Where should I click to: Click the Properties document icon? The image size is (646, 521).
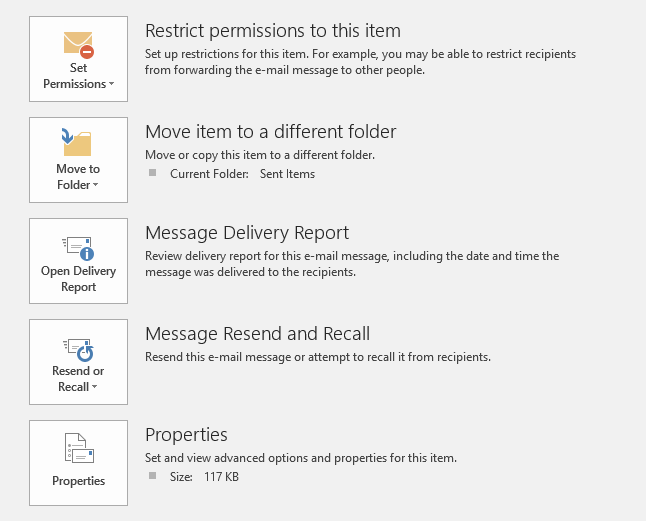(x=78, y=449)
